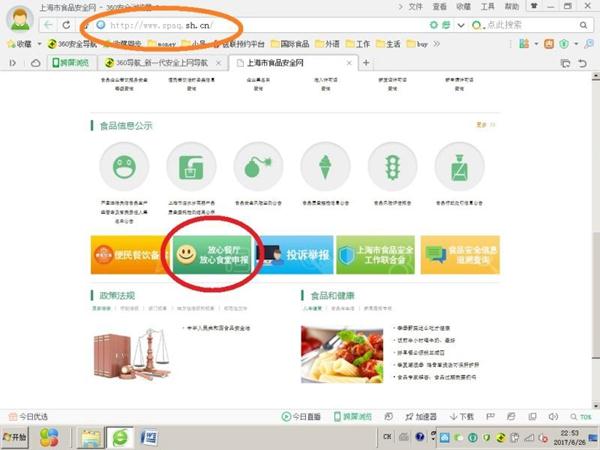
Task: Click the browser back arrow button
Action: tap(49, 25)
